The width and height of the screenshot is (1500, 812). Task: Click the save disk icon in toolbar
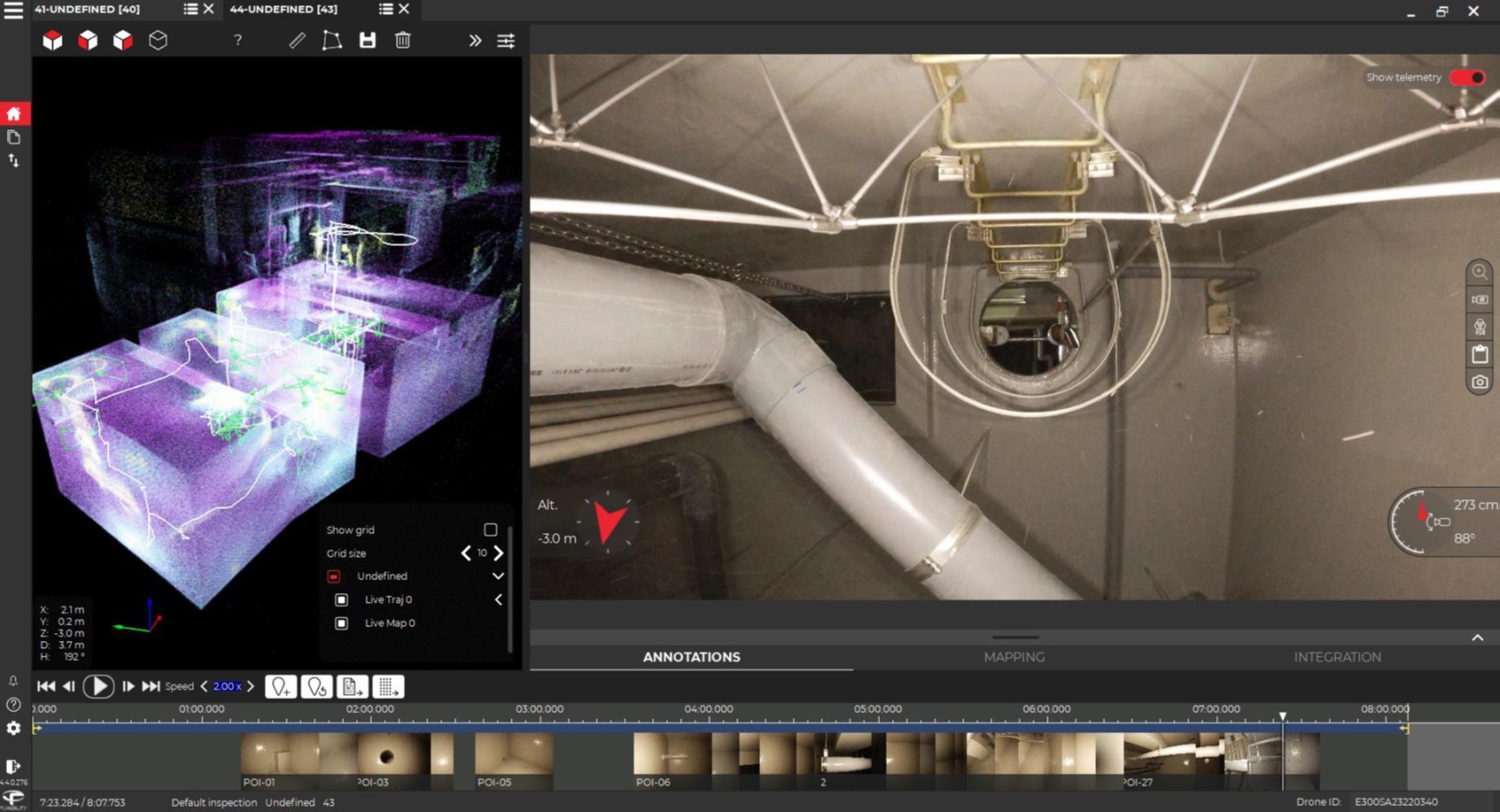click(x=367, y=40)
